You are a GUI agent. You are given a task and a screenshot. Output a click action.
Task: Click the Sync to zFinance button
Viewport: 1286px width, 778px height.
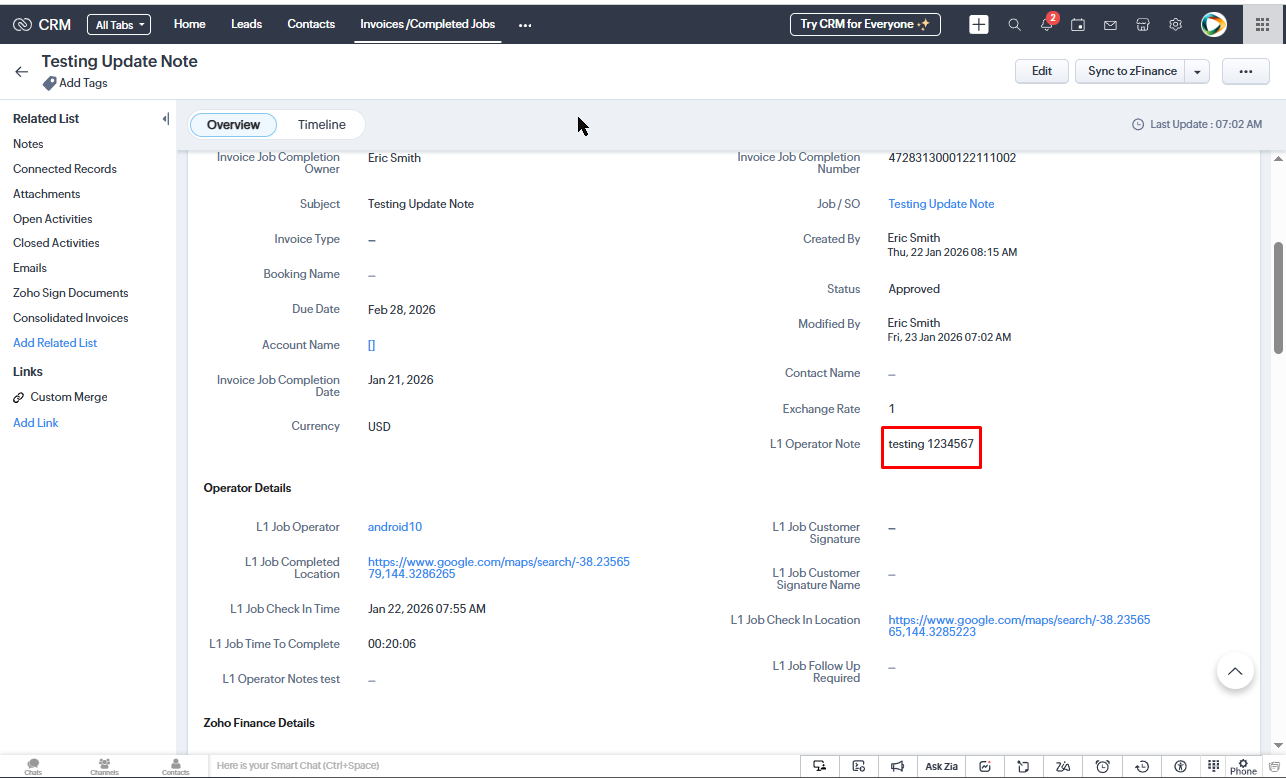click(1130, 71)
